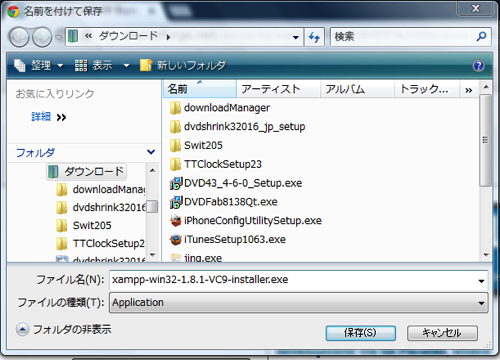Click the Back navigation arrow
Viewport: 500px width, 360px height.
(x=19, y=37)
